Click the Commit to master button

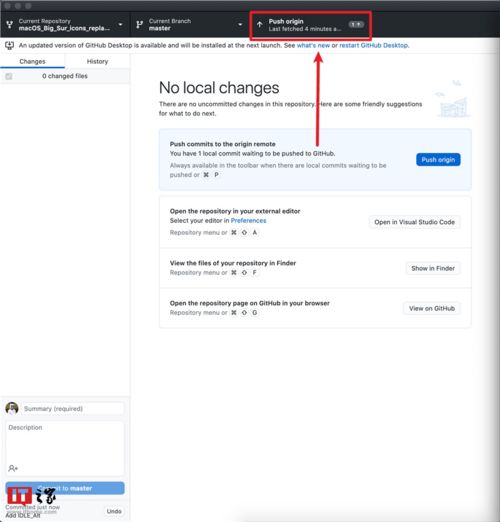click(x=65, y=488)
